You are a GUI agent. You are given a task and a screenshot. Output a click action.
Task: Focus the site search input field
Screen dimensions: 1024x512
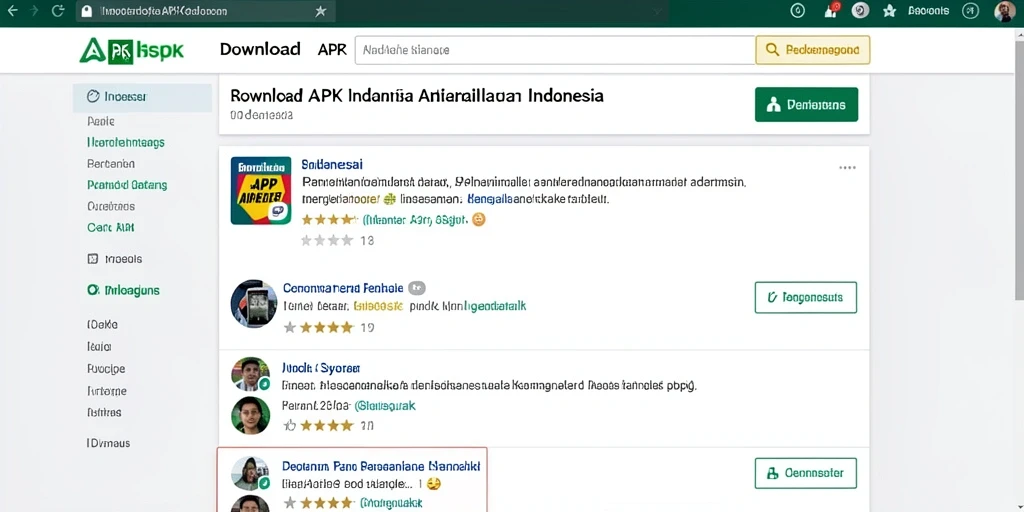pyautogui.click(x=555, y=50)
